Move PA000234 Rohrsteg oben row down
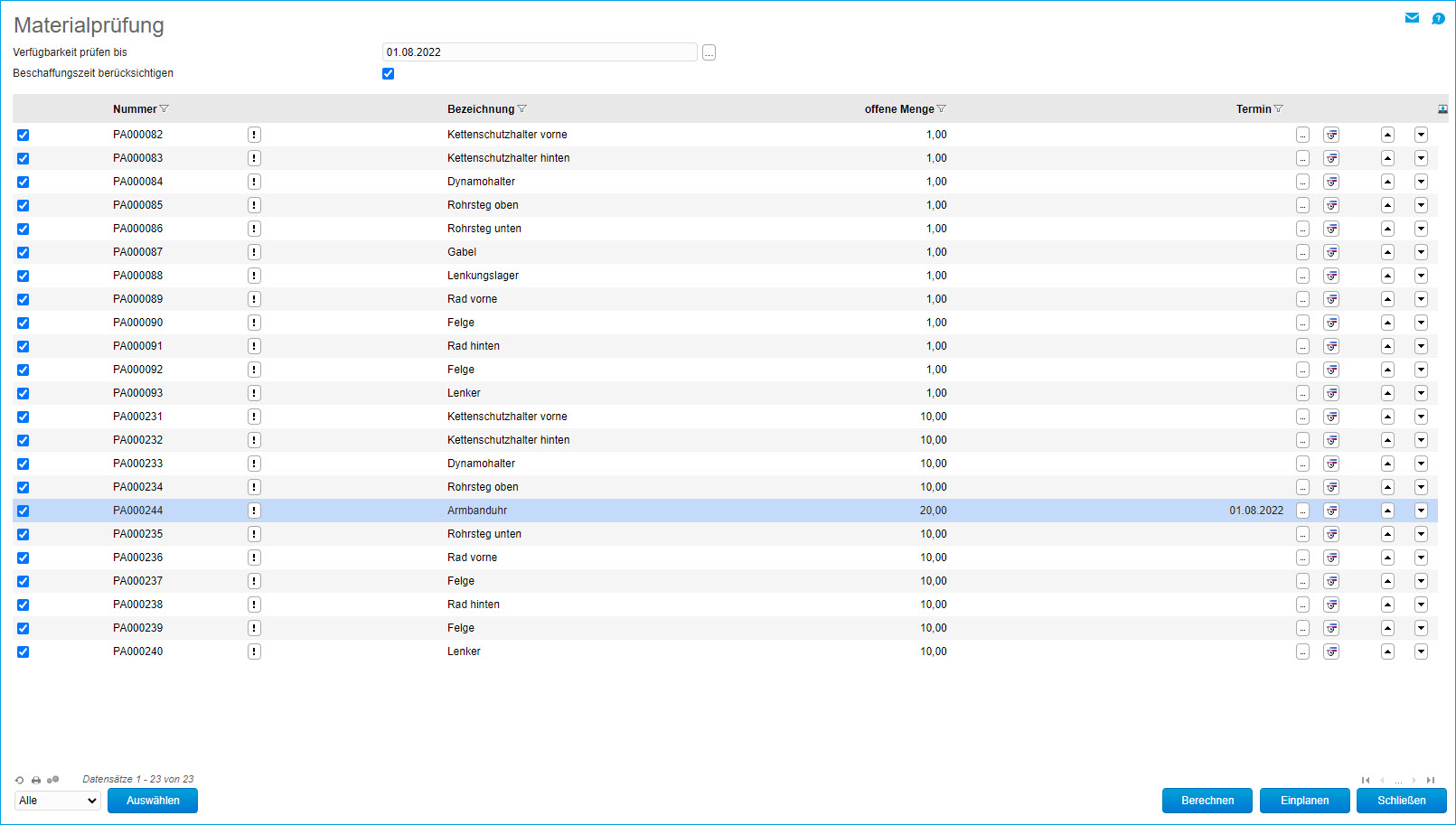Image resolution: width=1456 pixels, height=825 pixels. (1421, 487)
